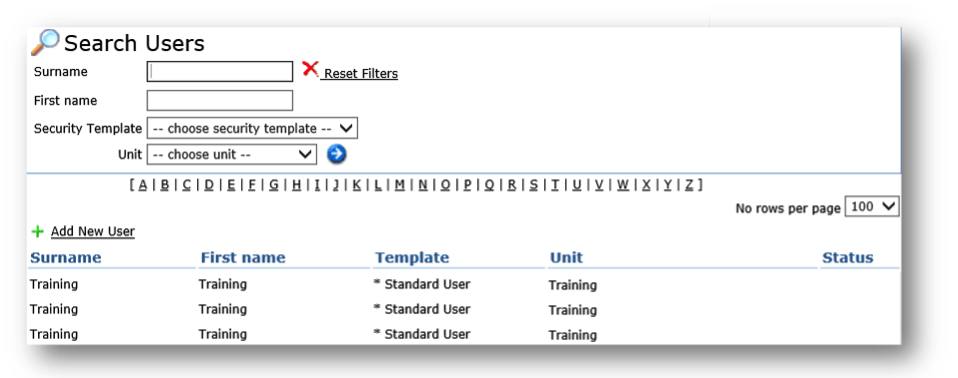This screenshot has height=378, width=958.
Task: Click the Reset Filters link
Action: (360, 73)
